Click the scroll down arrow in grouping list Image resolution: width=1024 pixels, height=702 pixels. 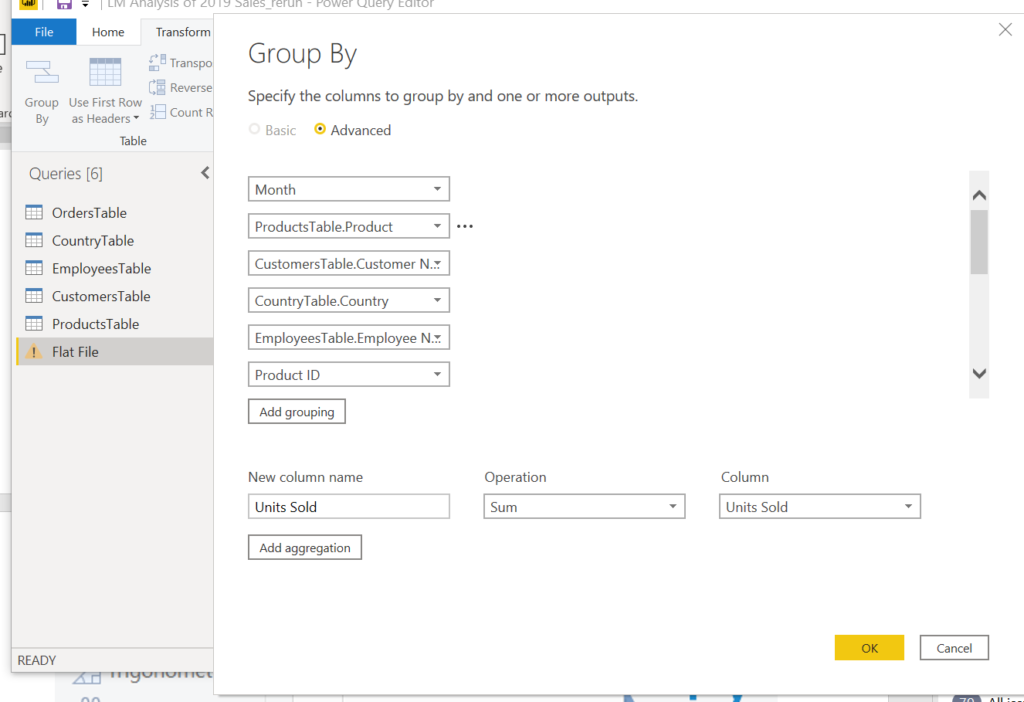[x=979, y=374]
